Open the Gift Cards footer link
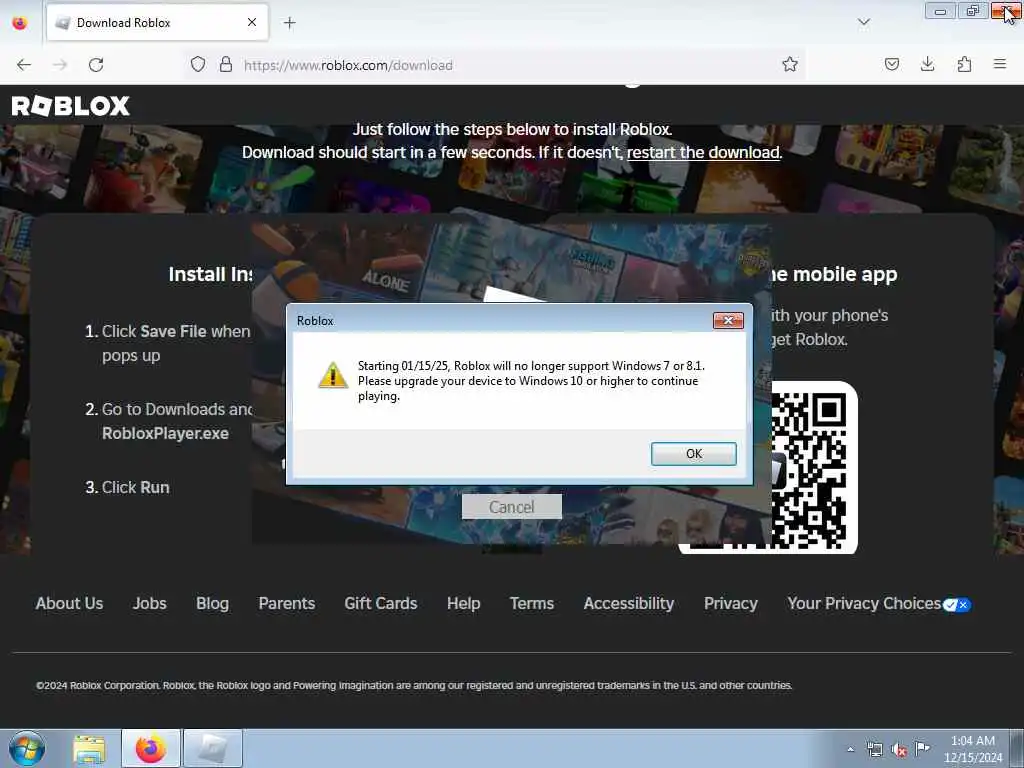The image size is (1024, 768). click(381, 603)
